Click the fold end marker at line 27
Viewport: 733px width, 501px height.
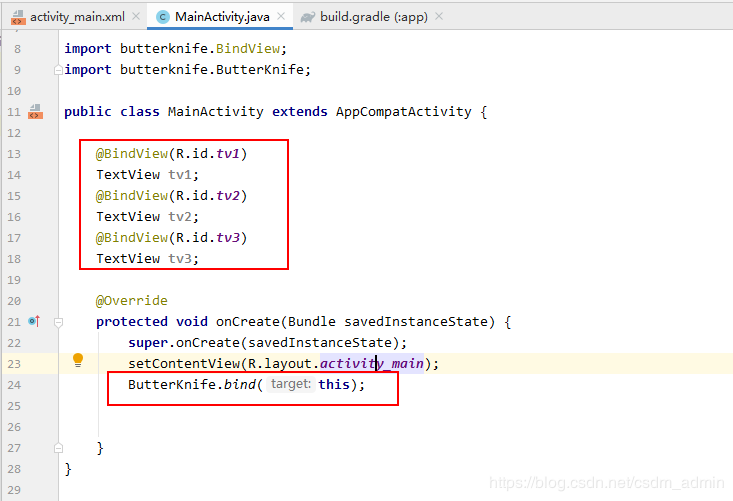58,448
